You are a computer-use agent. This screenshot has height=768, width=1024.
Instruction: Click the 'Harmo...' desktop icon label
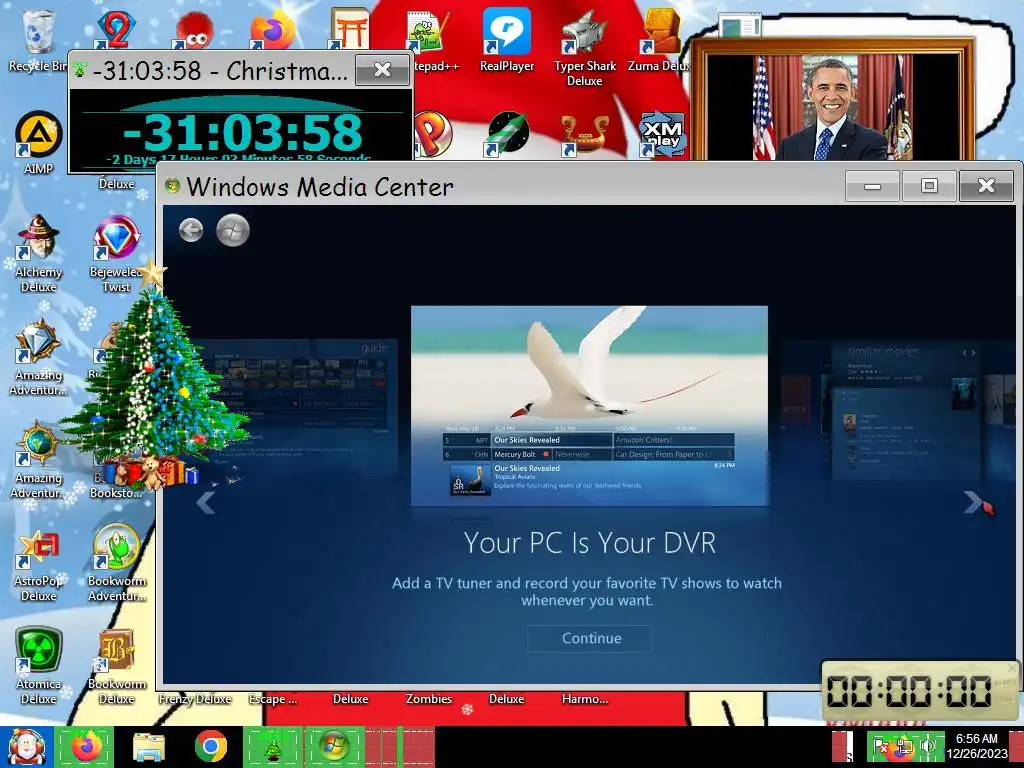(x=584, y=699)
